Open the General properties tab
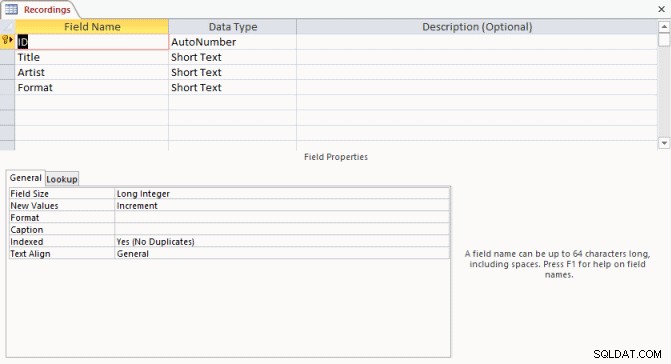This screenshot has height=364, width=671. click(x=25, y=178)
